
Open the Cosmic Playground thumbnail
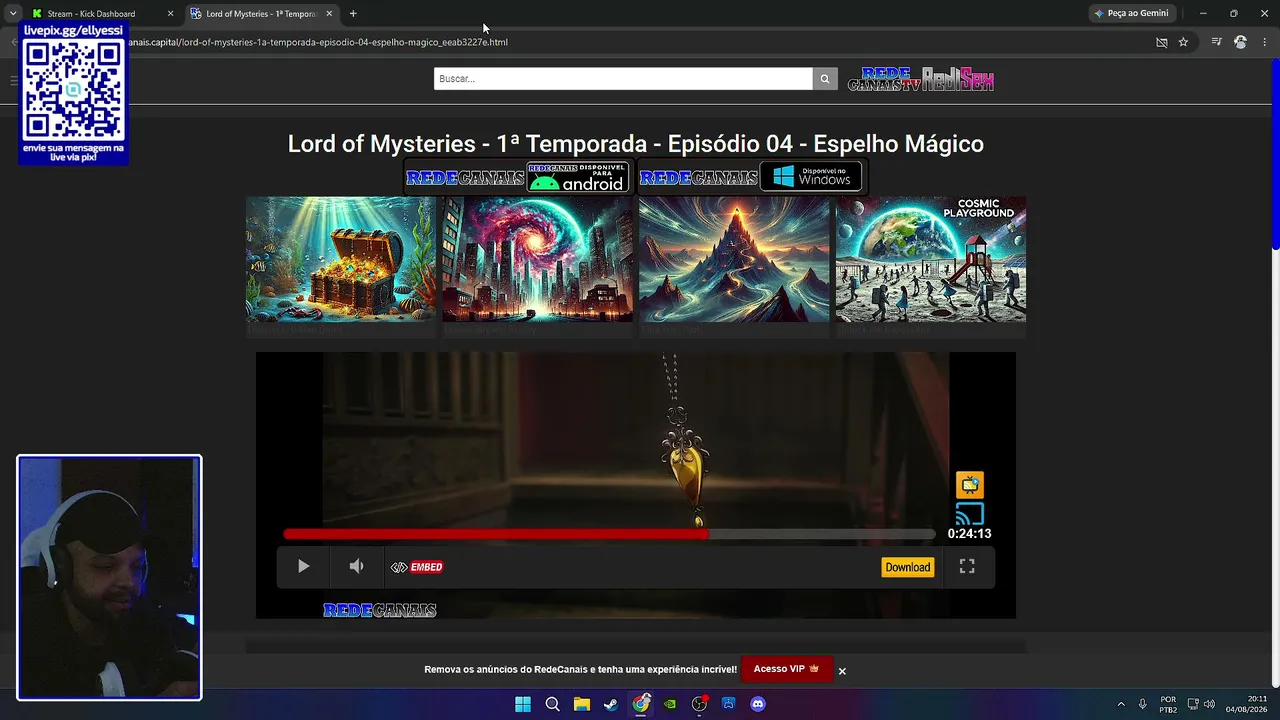(x=931, y=259)
